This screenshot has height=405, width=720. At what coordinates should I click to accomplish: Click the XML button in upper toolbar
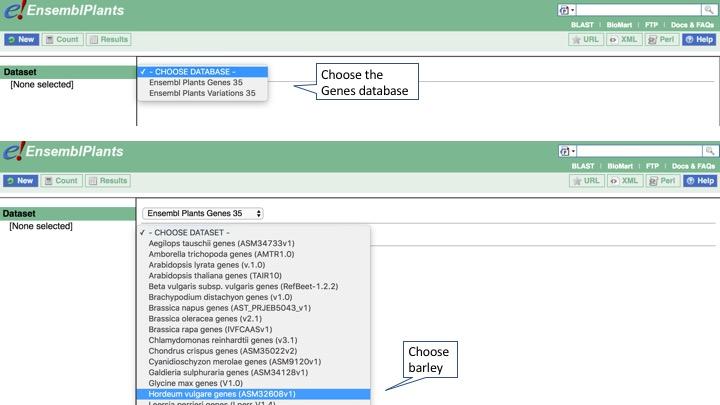click(624, 39)
